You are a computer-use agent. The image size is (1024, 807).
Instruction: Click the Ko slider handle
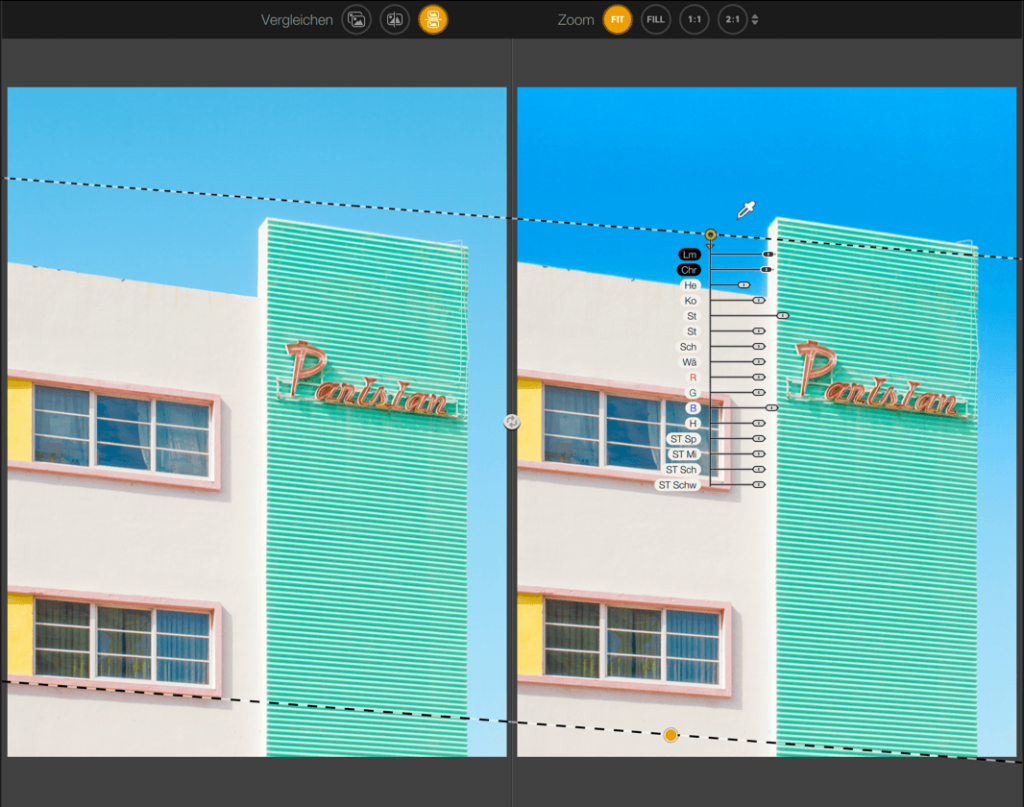click(x=758, y=300)
